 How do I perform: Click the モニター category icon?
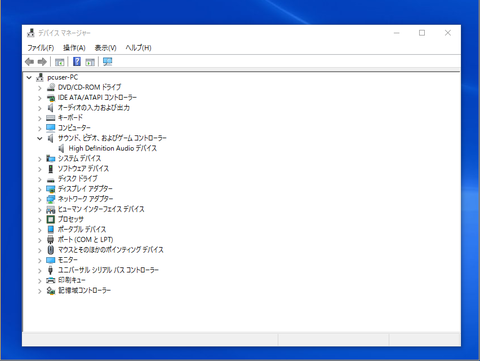point(51,260)
